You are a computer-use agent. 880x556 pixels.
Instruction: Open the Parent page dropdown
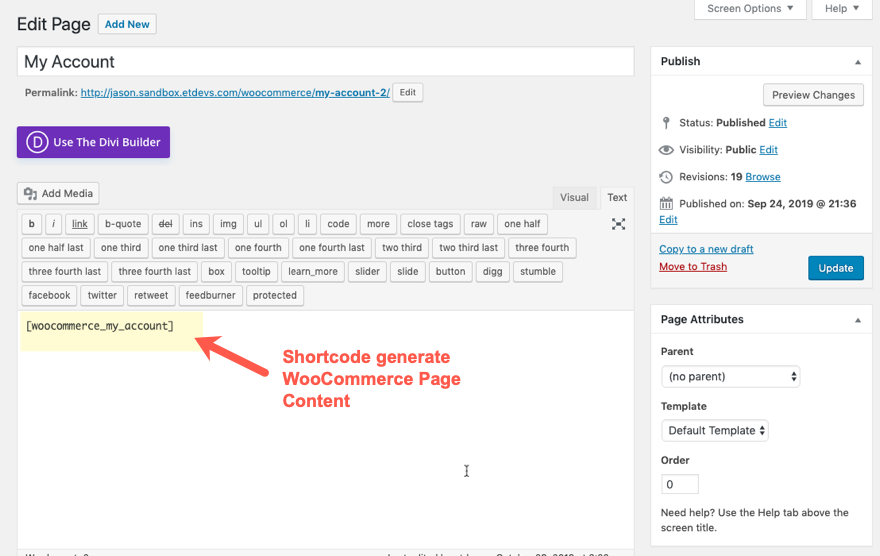click(x=730, y=377)
